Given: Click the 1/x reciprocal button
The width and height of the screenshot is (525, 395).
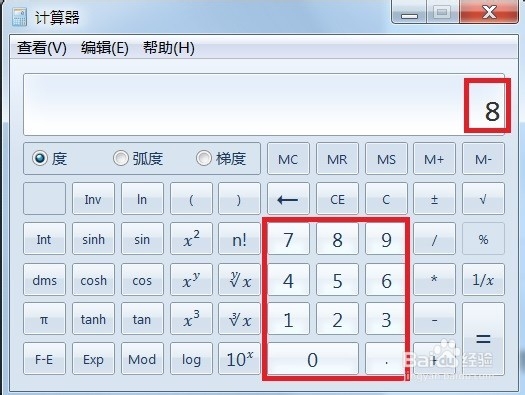Looking at the screenshot, I should coord(483,280).
